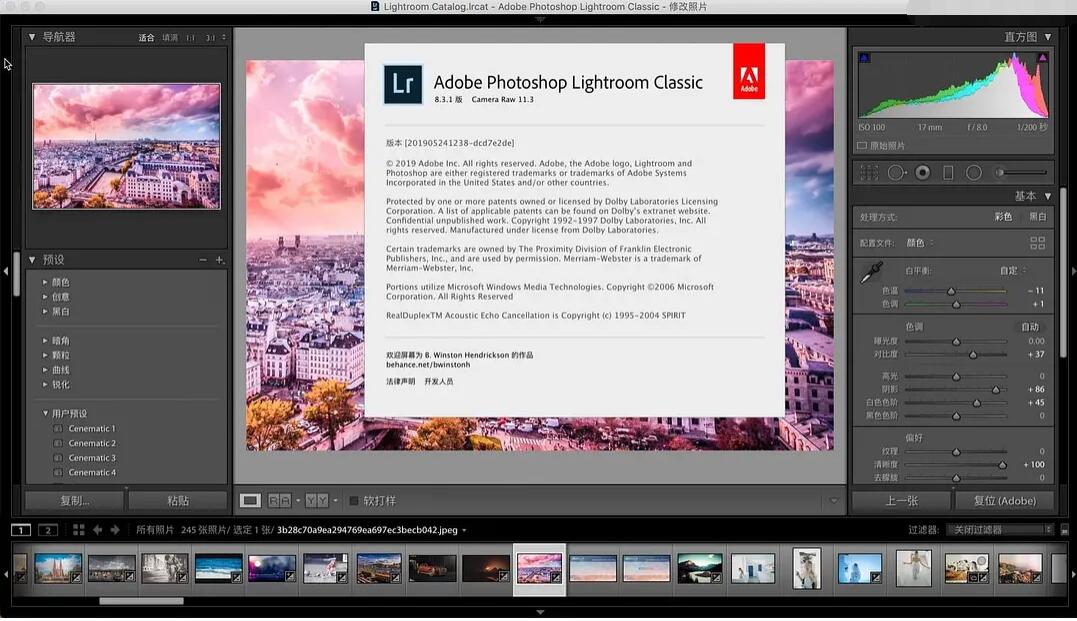
Task: Enable the 软打样 soft proofing checkbox
Action: (354, 501)
